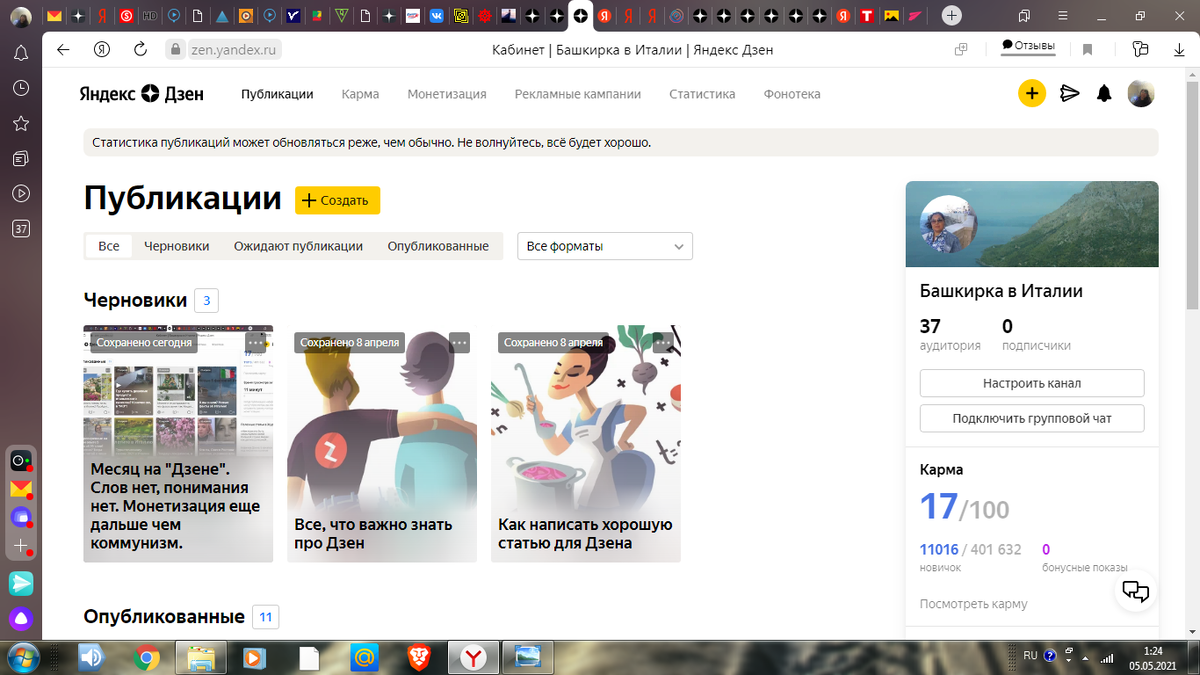
Task: Open a new browser tab with plus
Action: pyautogui.click(x=952, y=16)
